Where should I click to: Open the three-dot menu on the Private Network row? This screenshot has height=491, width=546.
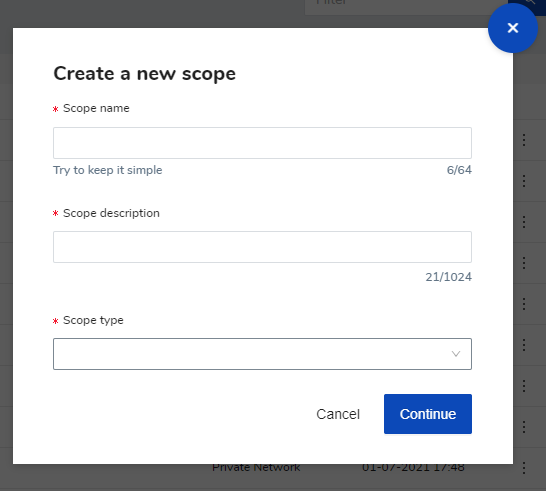(524, 468)
